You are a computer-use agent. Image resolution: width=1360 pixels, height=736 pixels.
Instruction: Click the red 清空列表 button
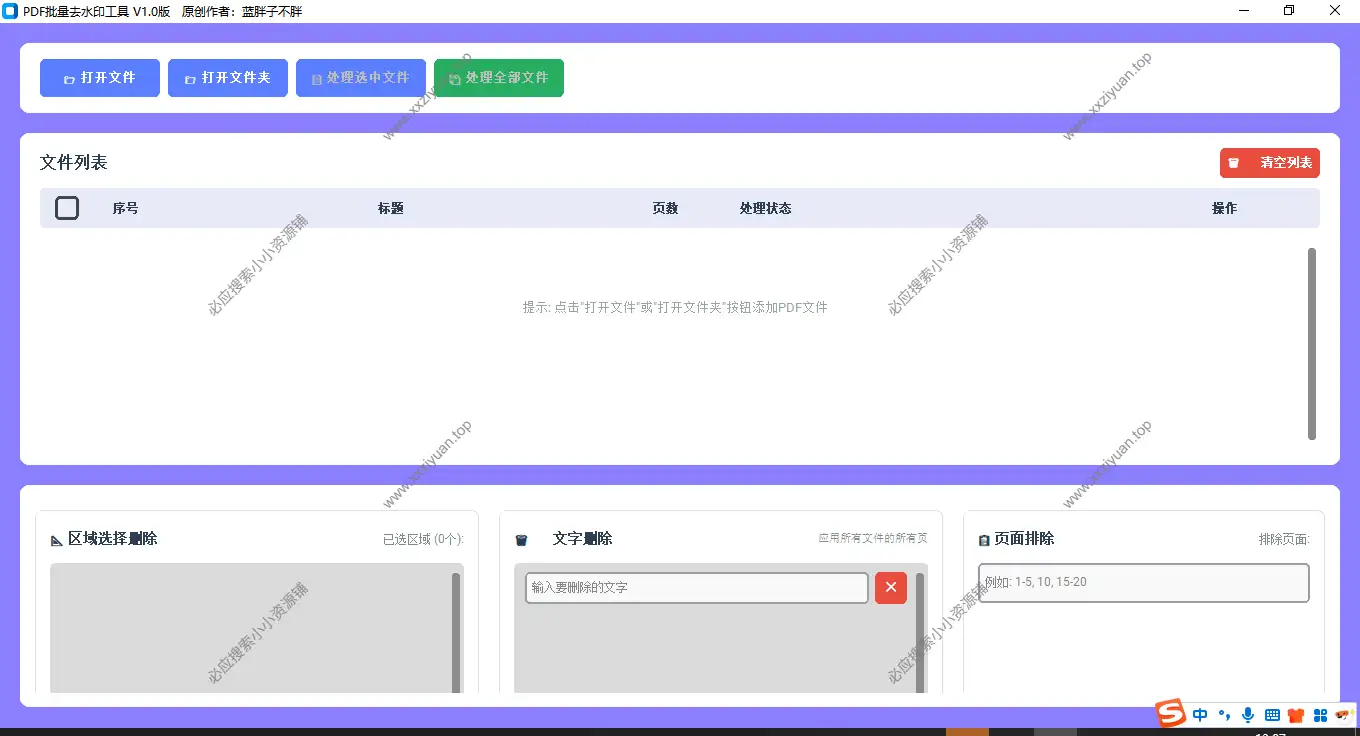tap(1269, 162)
